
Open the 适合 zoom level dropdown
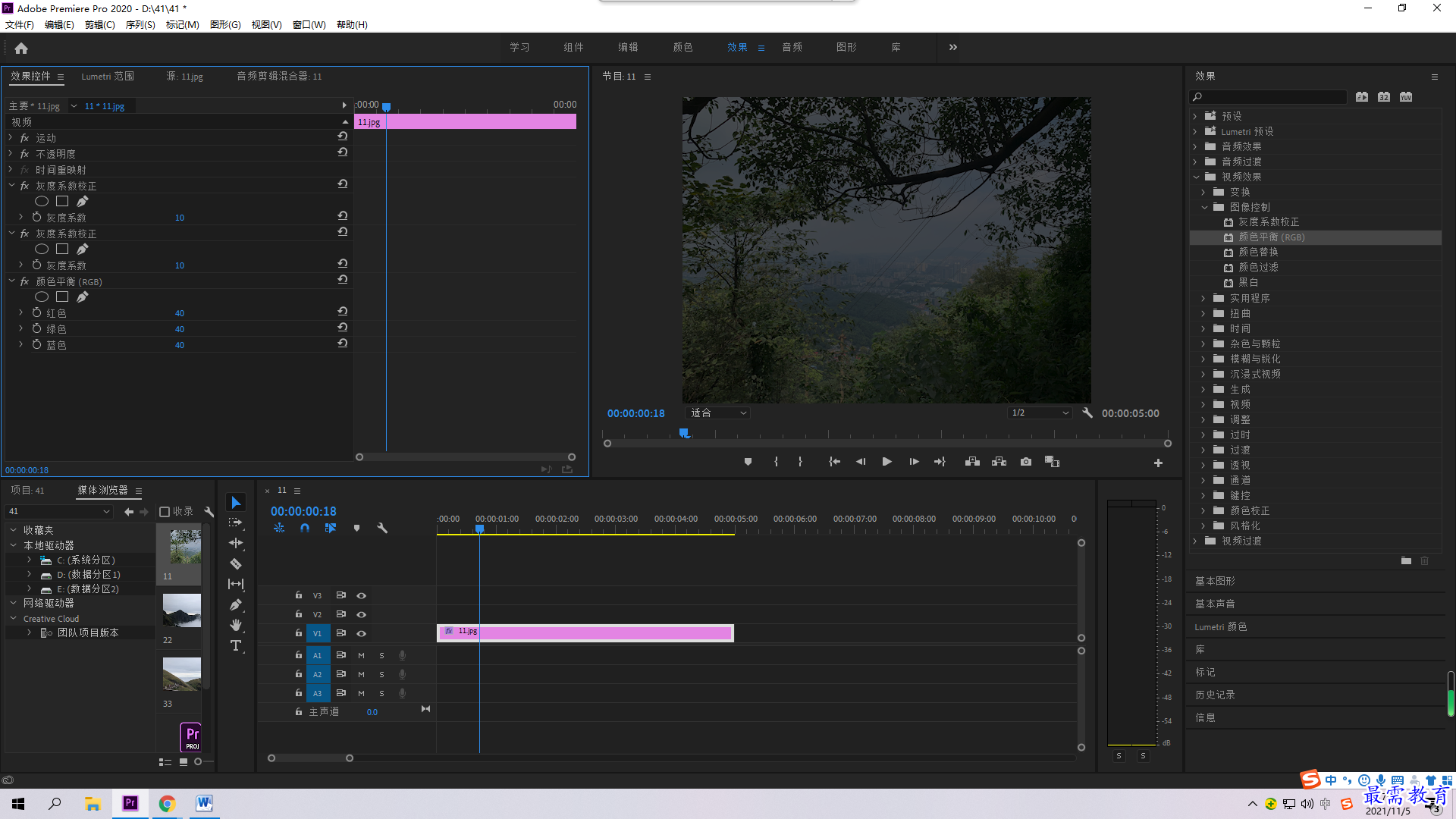coord(717,413)
